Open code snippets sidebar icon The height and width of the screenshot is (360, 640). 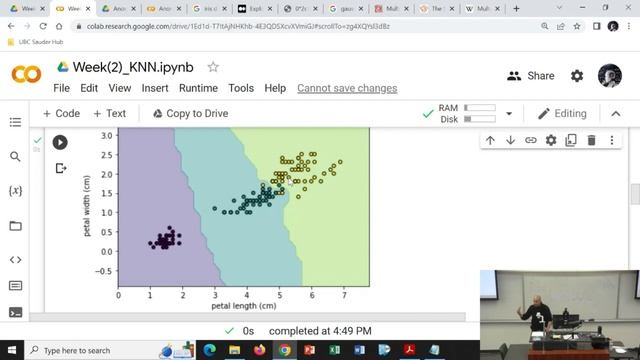(x=16, y=260)
